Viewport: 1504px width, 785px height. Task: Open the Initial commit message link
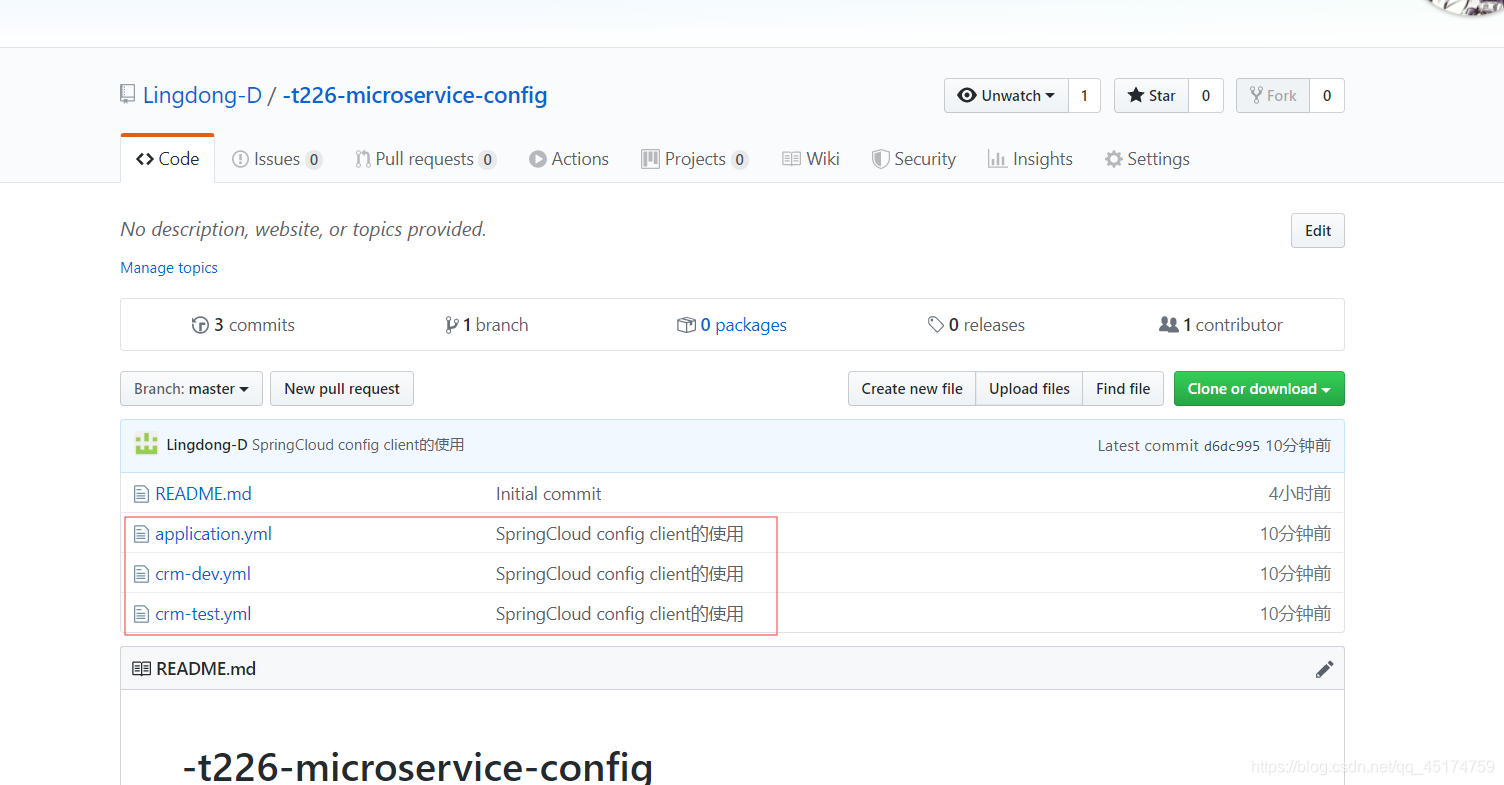tap(549, 494)
